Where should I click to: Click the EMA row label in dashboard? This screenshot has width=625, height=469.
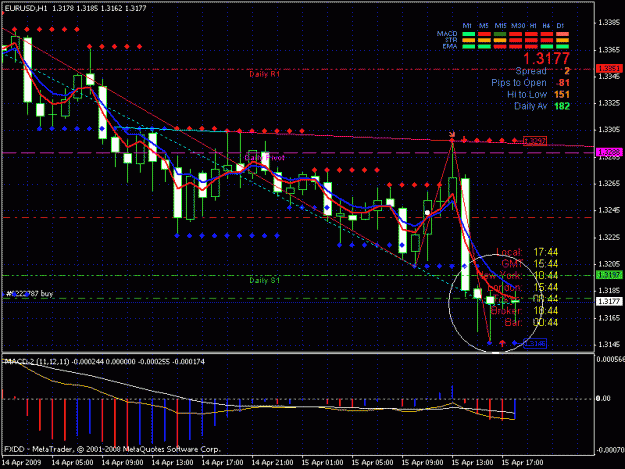click(x=450, y=46)
